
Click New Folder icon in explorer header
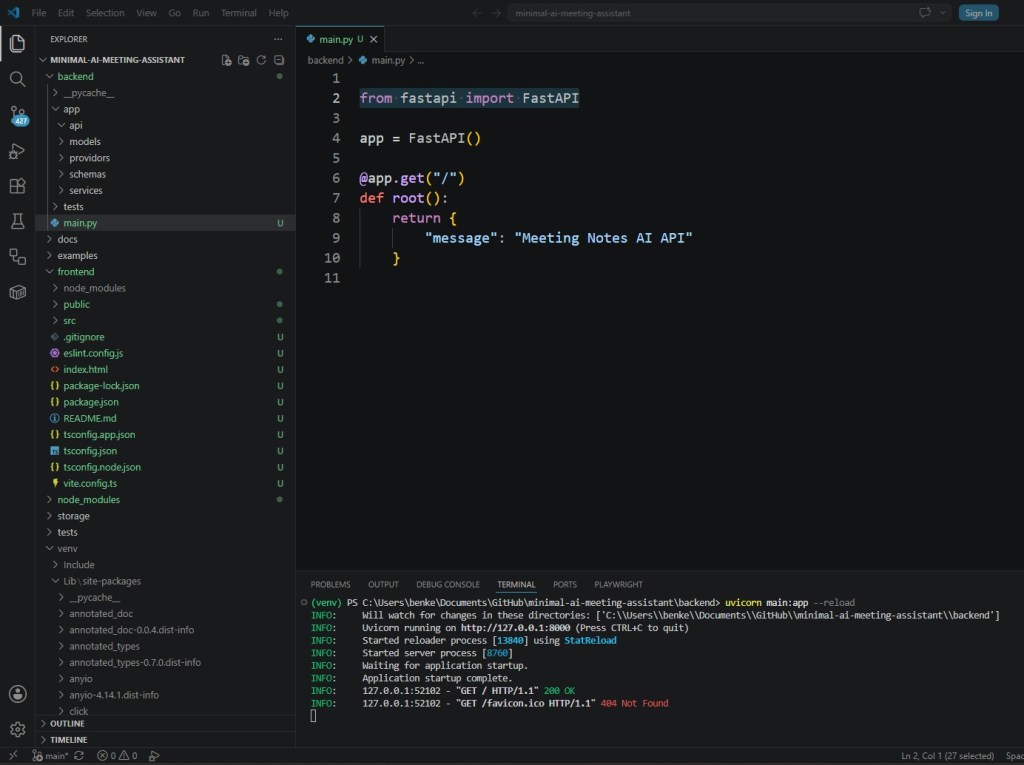click(x=244, y=60)
